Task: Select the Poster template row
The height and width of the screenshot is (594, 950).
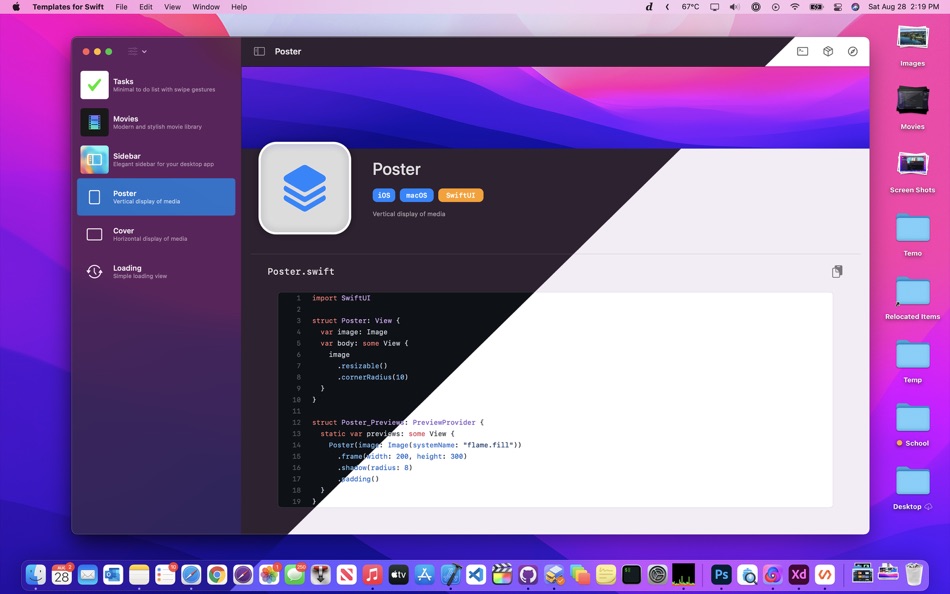Action: [x=156, y=197]
